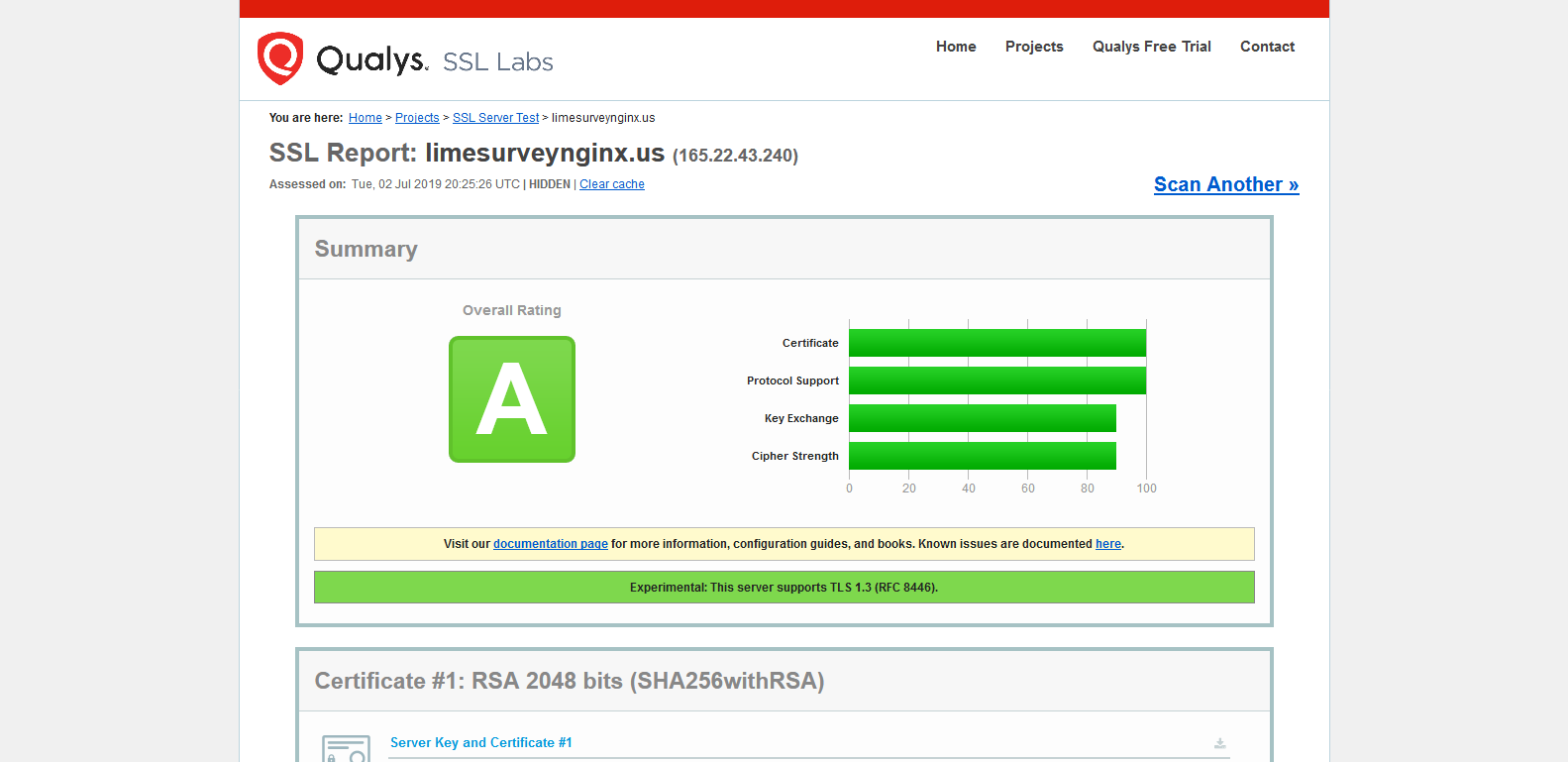This screenshot has height=762, width=1568.
Task: Go to the Contact page from the top navigation
Action: 1267,47
